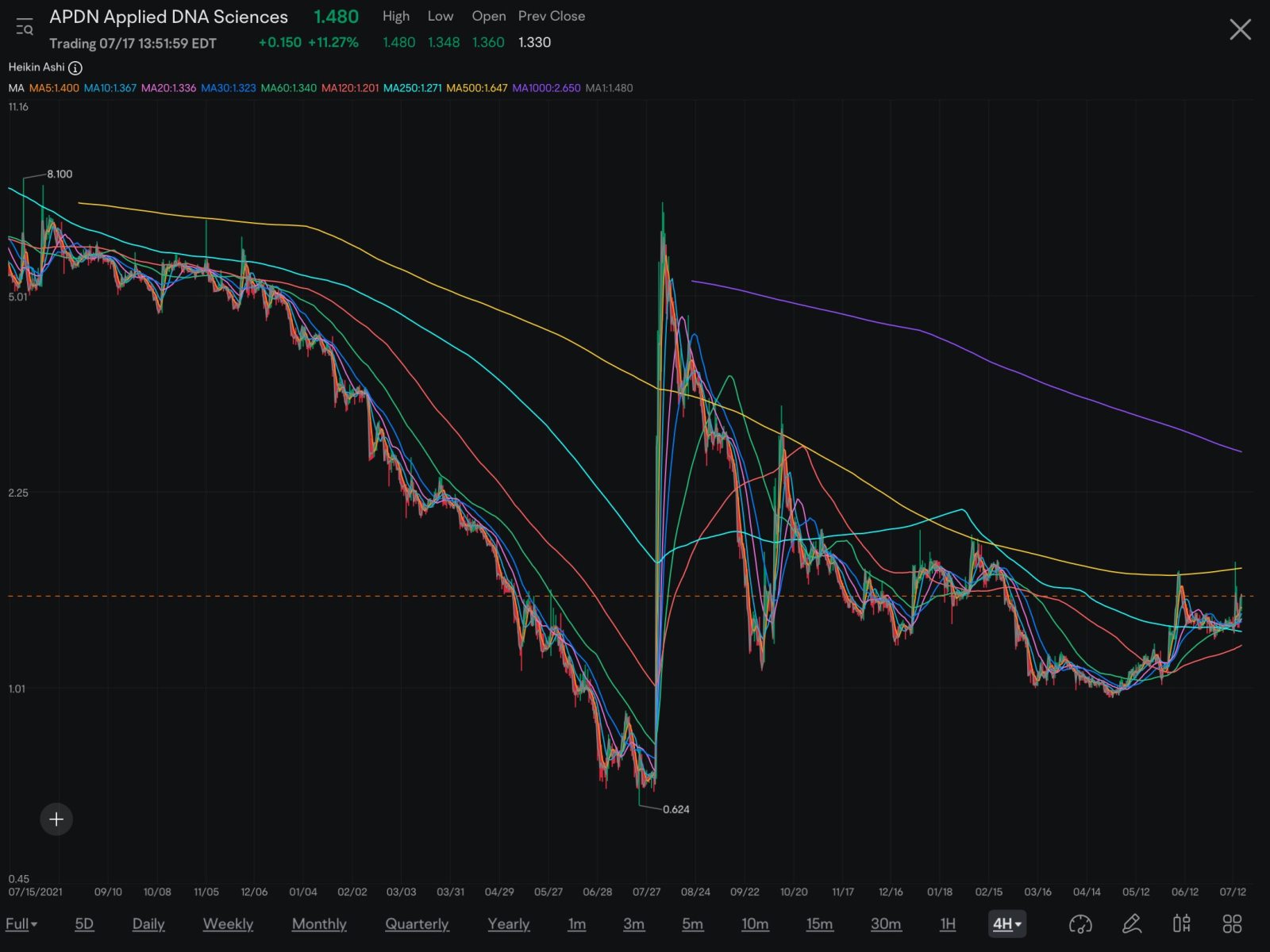Click the Prev Close value 1.330
Image resolution: width=1270 pixels, height=952 pixels.
tap(534, 43)
